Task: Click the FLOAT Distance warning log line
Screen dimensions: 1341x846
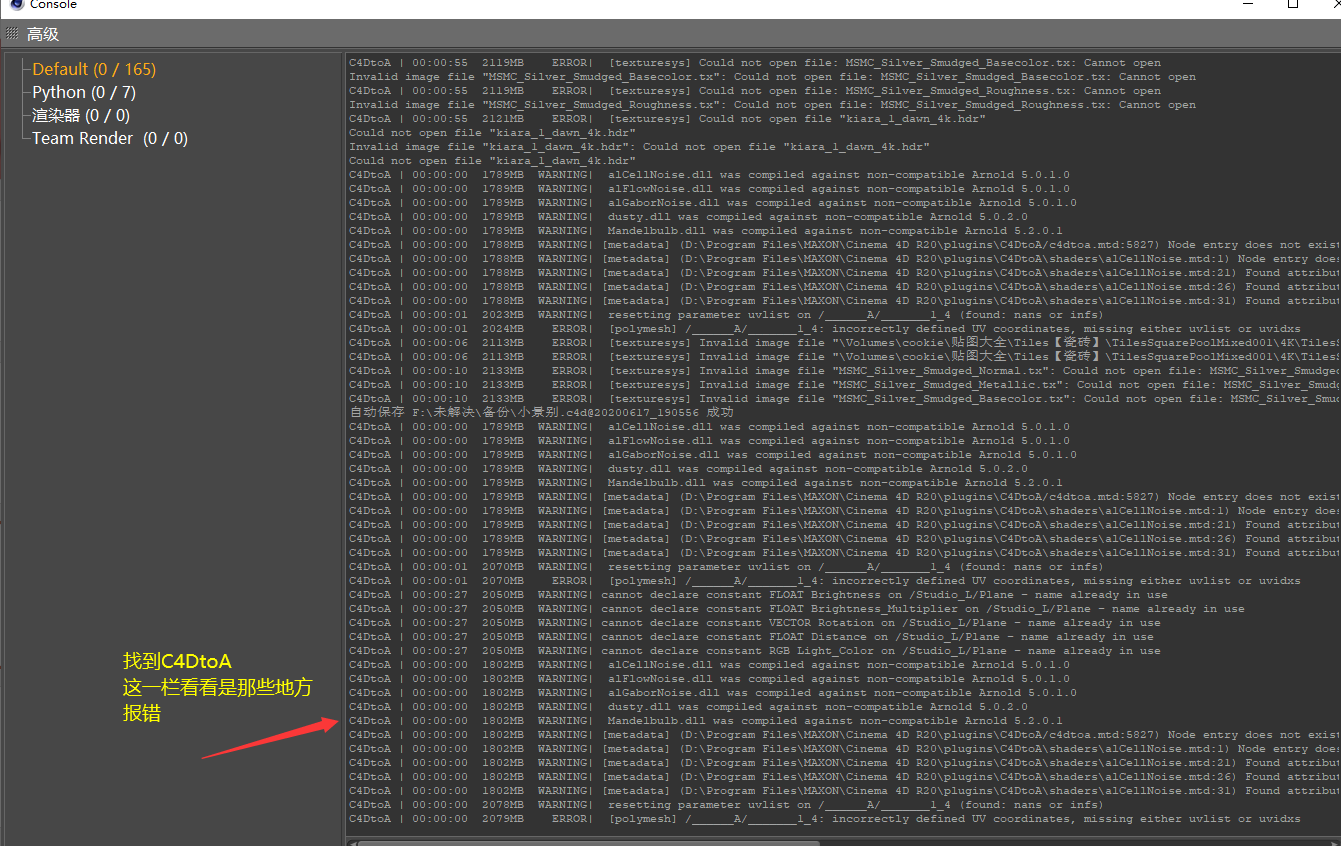Action: (x=880, y=636)
